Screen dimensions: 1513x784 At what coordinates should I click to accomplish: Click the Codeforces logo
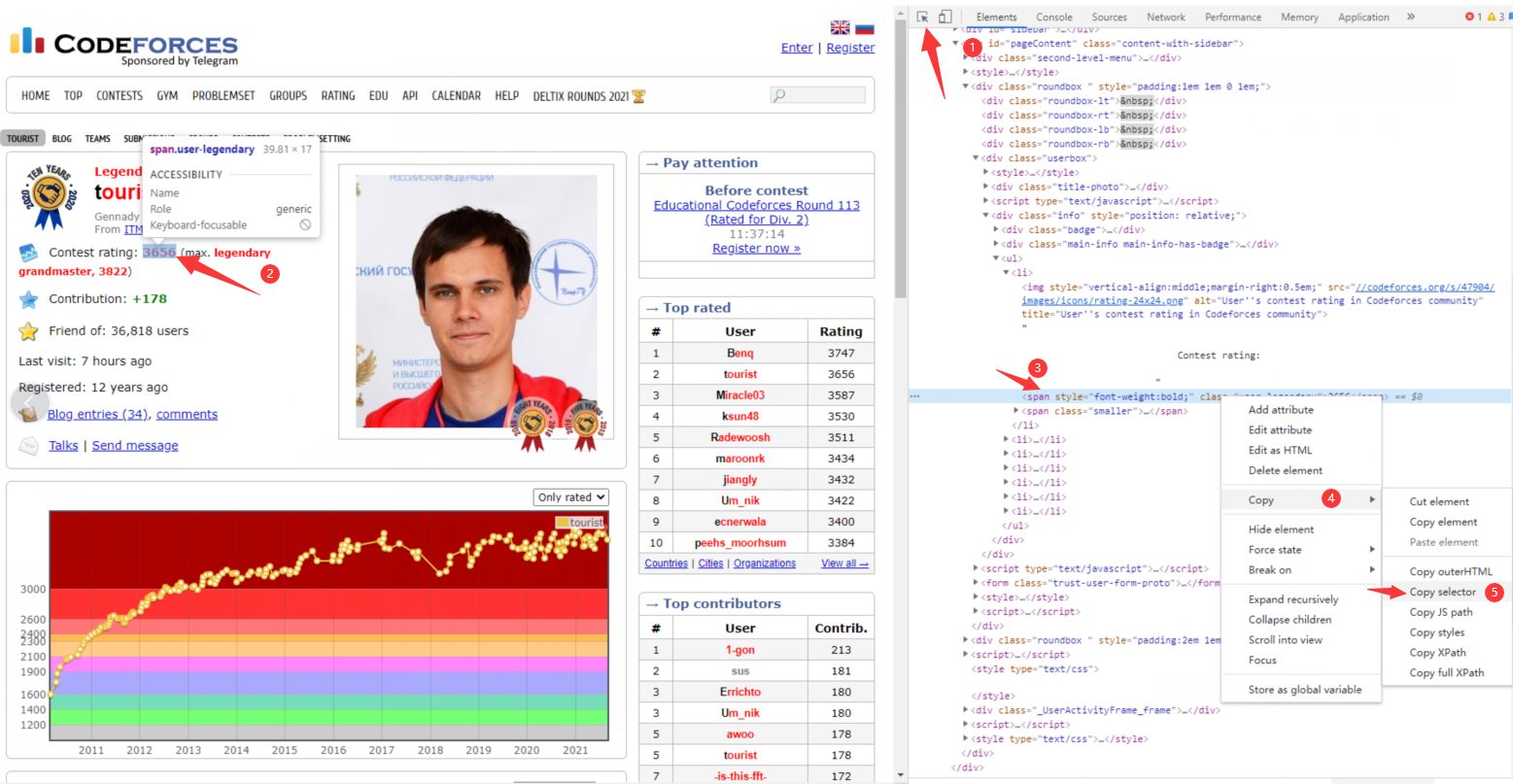(123, 44)
